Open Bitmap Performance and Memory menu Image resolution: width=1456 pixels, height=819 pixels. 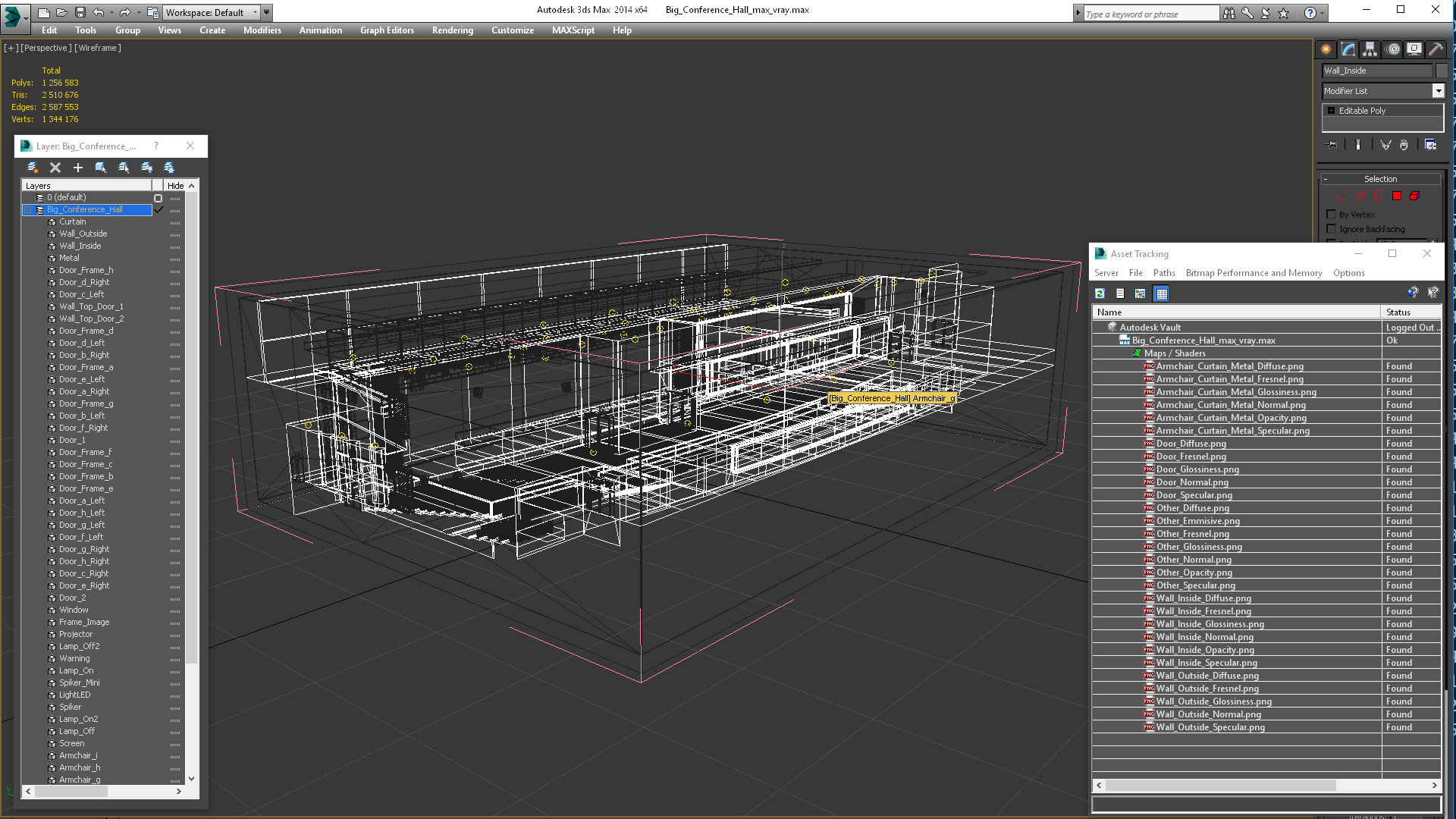1254,273
